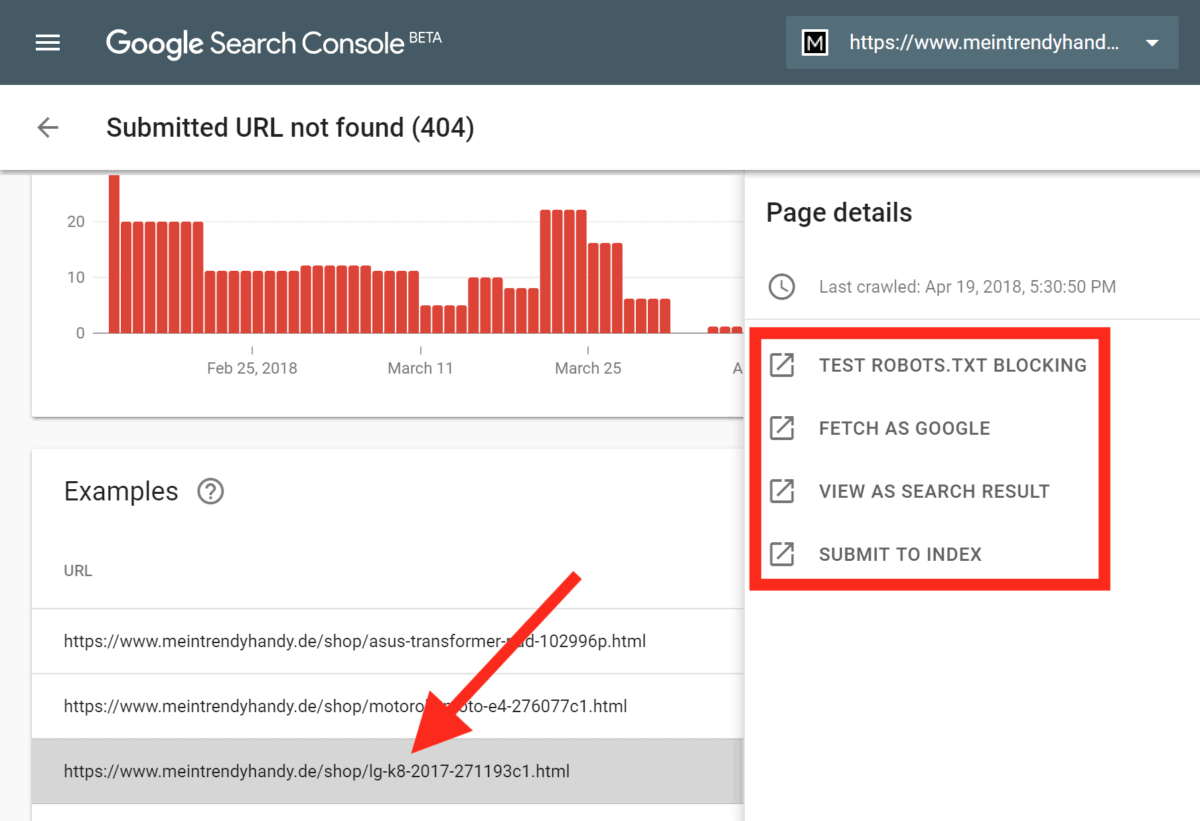Click the 'Last crawled: Apr 19, 2018' text
1200x821 pixels.
pyautogui.click(x=967, y=287)
